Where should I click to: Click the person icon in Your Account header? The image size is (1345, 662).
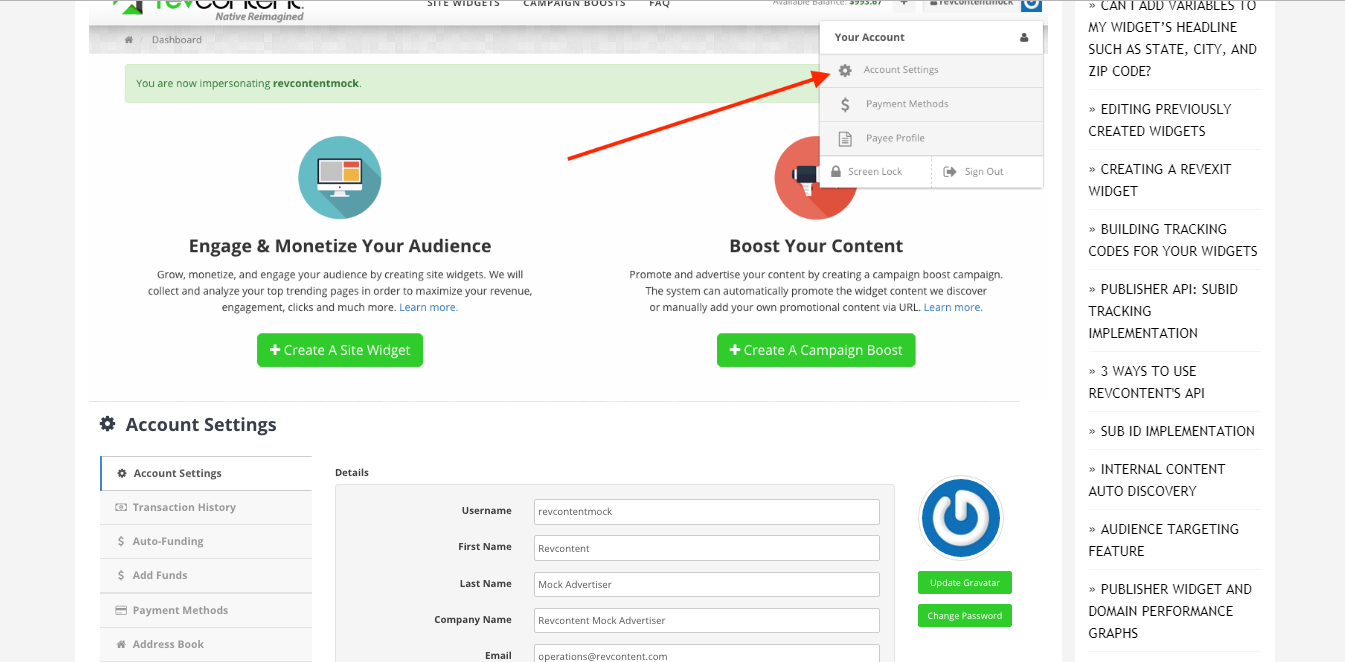coord(1024,38)
